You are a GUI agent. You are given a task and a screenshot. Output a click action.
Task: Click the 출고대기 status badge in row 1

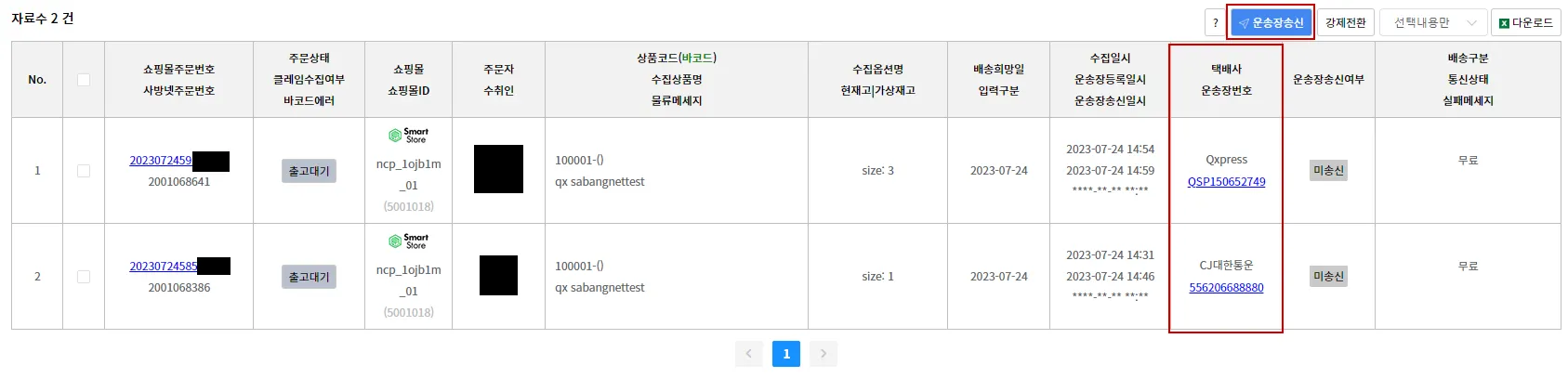coord(309,171)
